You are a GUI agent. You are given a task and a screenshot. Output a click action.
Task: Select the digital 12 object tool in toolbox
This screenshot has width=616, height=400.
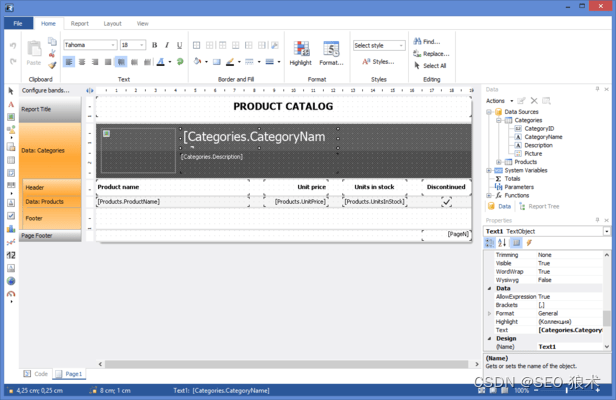pyautogui.click(x=11, y=255)
